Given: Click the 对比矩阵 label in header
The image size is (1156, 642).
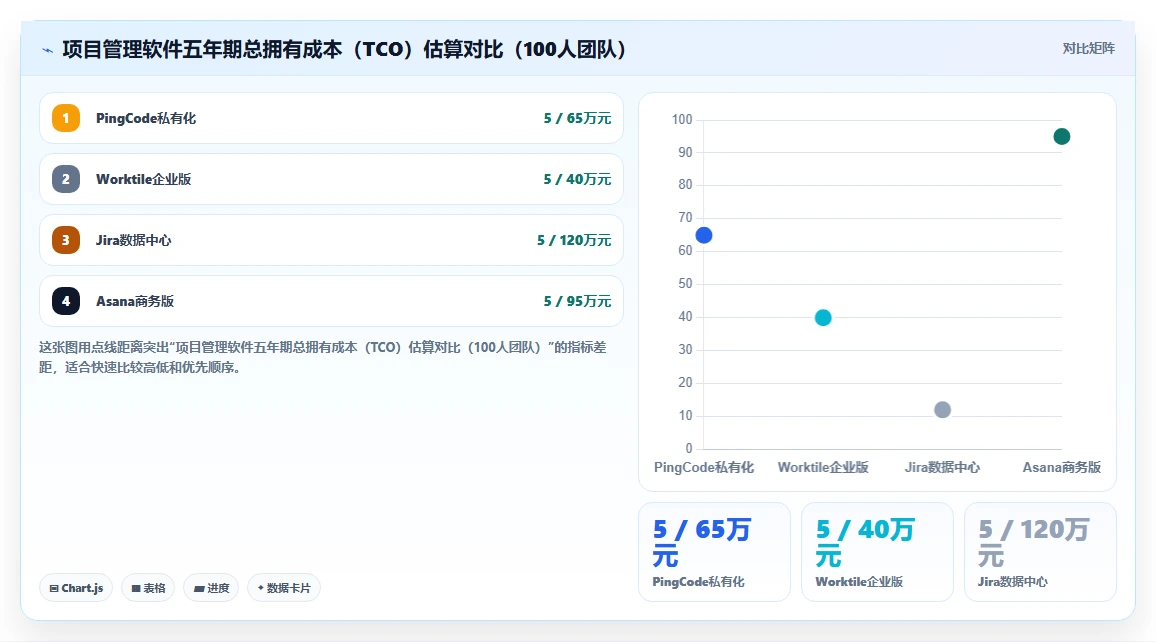Looking at the screenshot, I should (x=1088, y=49).
